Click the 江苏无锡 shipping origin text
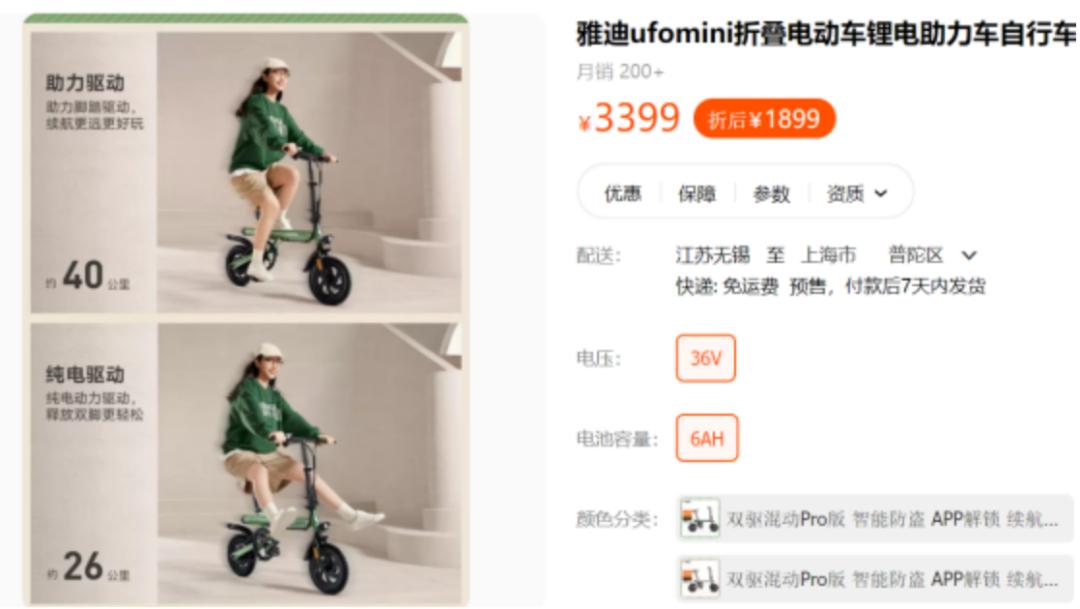The image size is (1080, 609). [712, 256]
